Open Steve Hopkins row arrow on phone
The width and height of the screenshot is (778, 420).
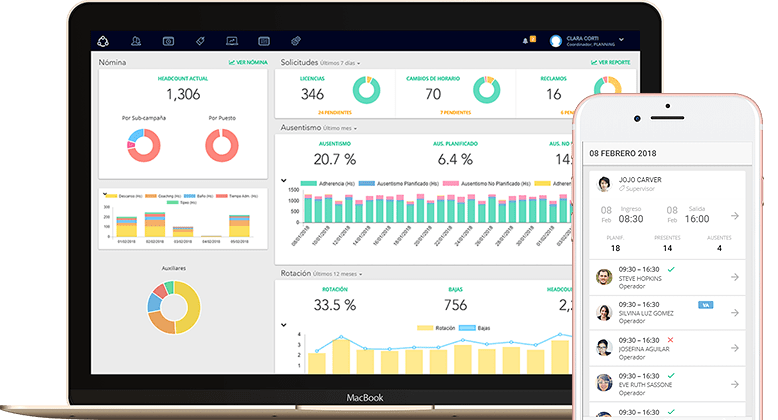pyautogui.click(x=735, y=277)
